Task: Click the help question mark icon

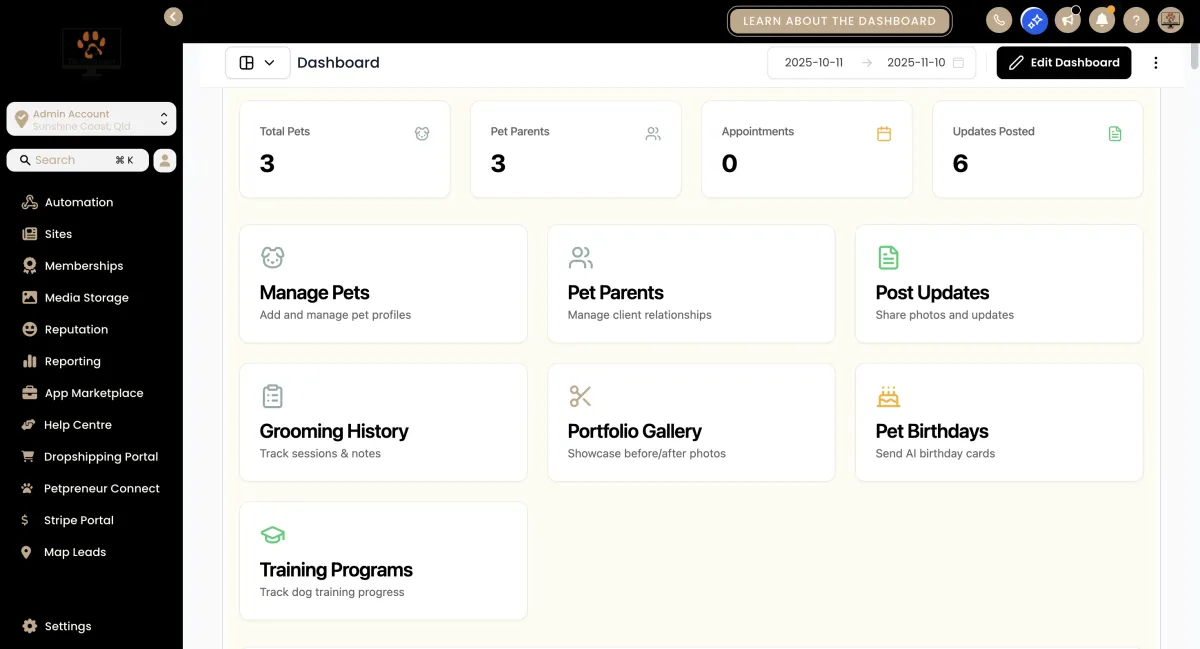Action: click(x=1136, y=20)
